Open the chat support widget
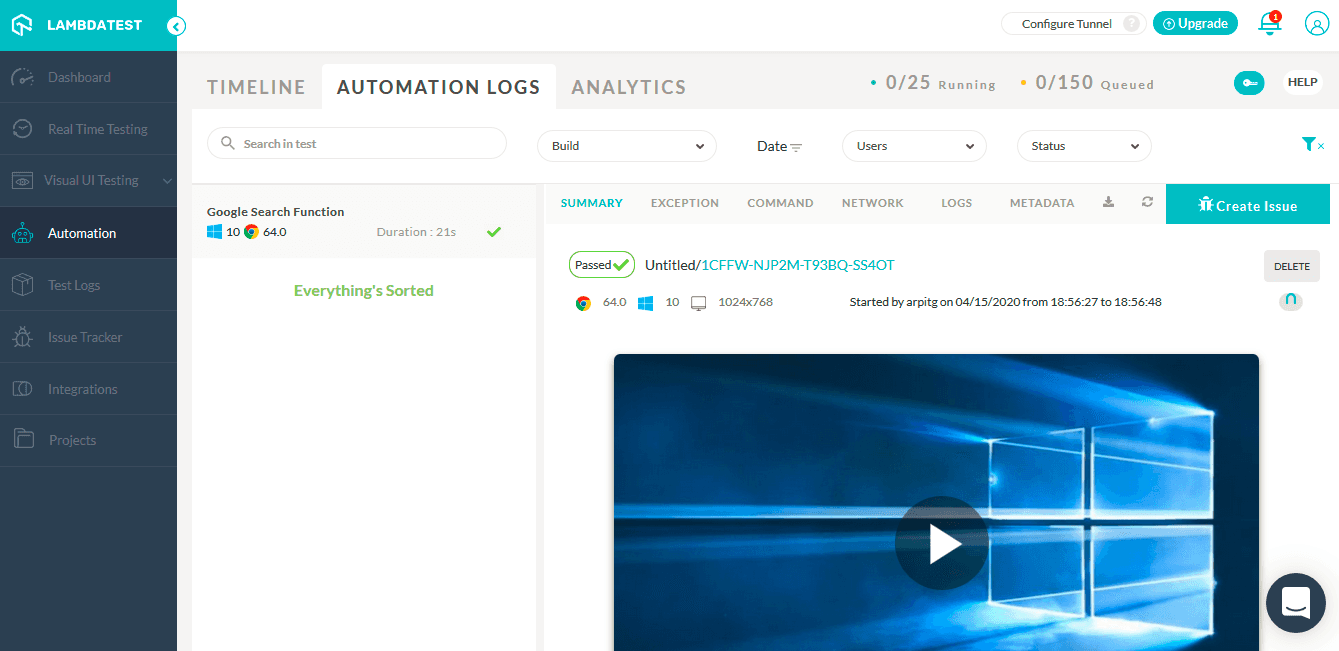Image resolution: width=1339 pixels, height=651 pixels. coord(1296,603)
